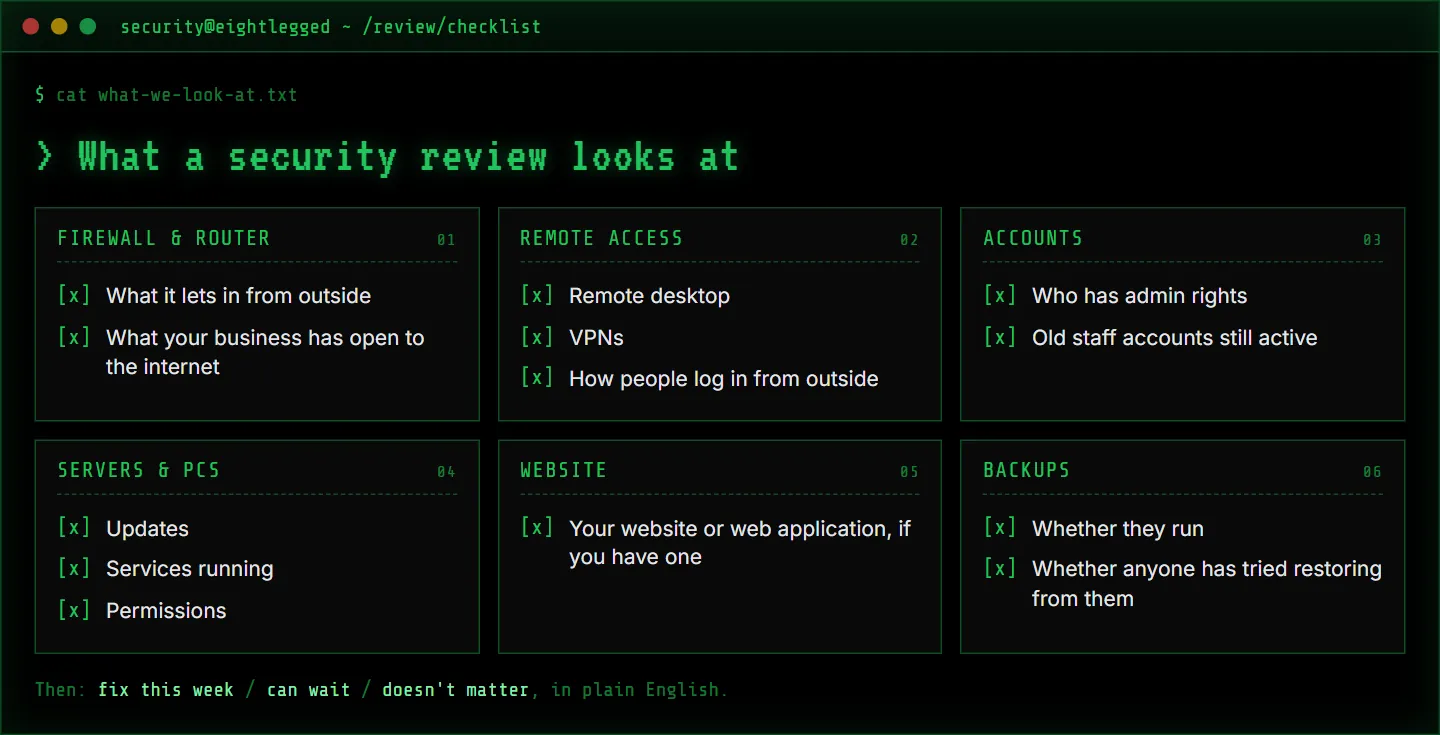Toggle Who has admin rights checkbox
Viewport: 1440px width, 735px height.
tap(1000, 295)
